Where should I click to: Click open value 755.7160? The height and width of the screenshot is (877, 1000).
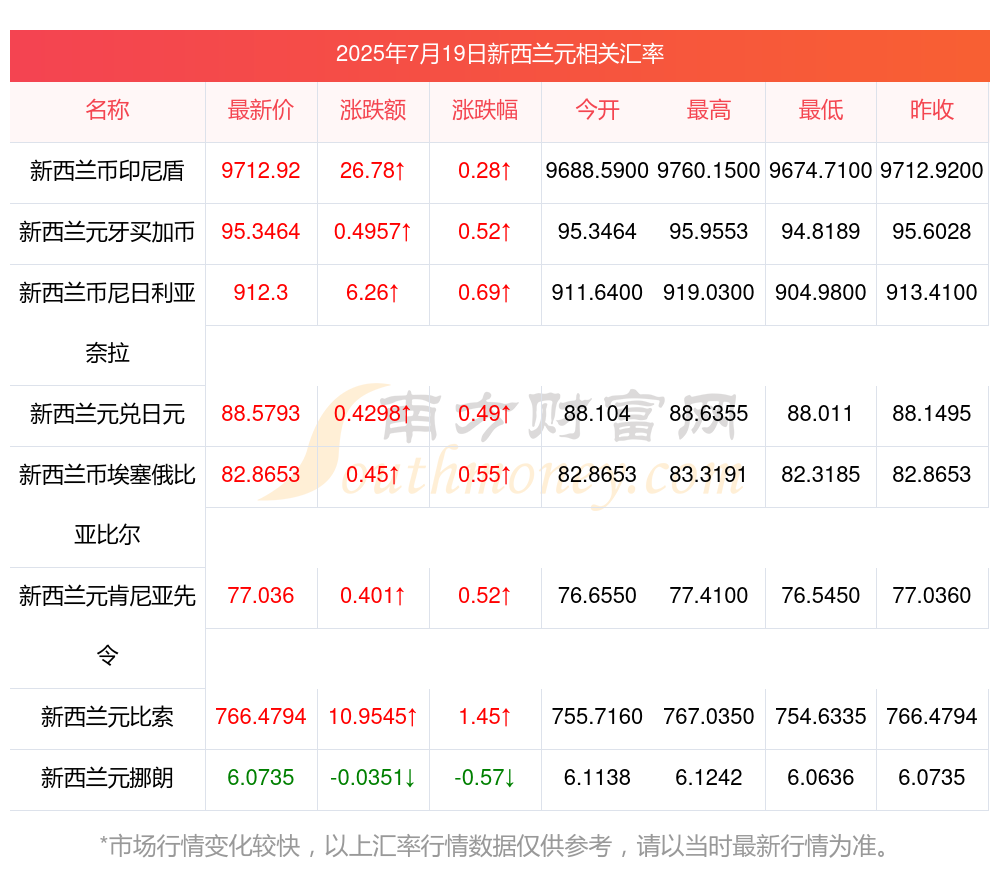[x=597, y=717]
